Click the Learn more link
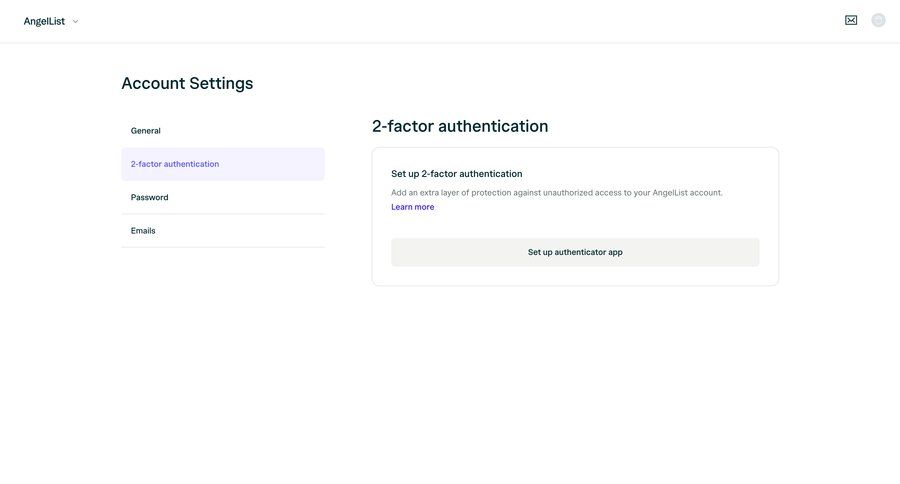 [413, 207]
